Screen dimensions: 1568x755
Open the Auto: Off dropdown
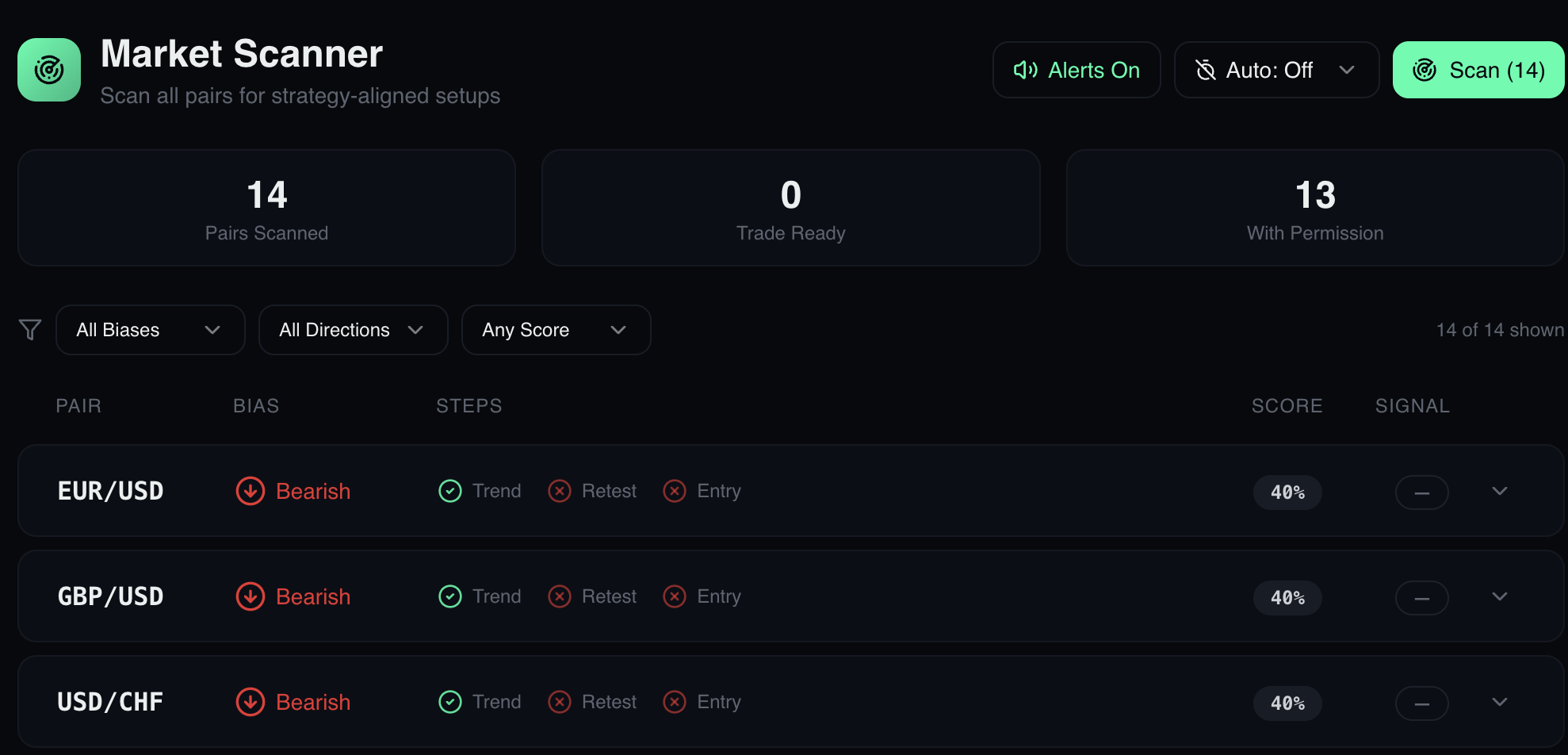coord(1276,70)
